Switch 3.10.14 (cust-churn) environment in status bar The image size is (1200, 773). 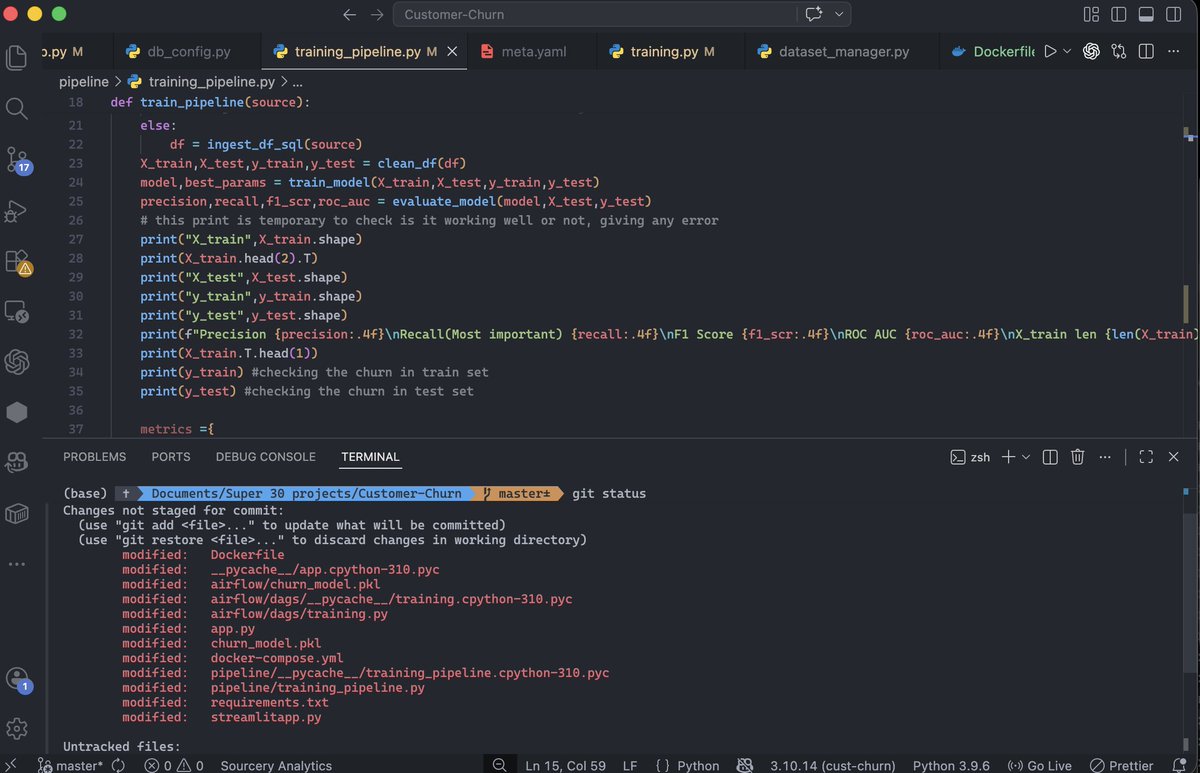click(833, 765)
